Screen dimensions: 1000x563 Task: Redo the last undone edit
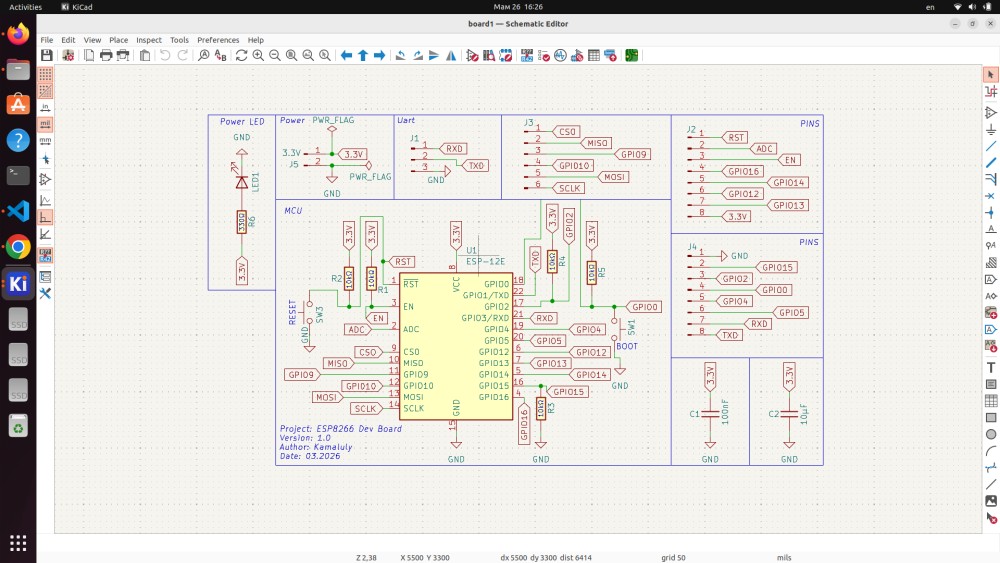(182, 55)
